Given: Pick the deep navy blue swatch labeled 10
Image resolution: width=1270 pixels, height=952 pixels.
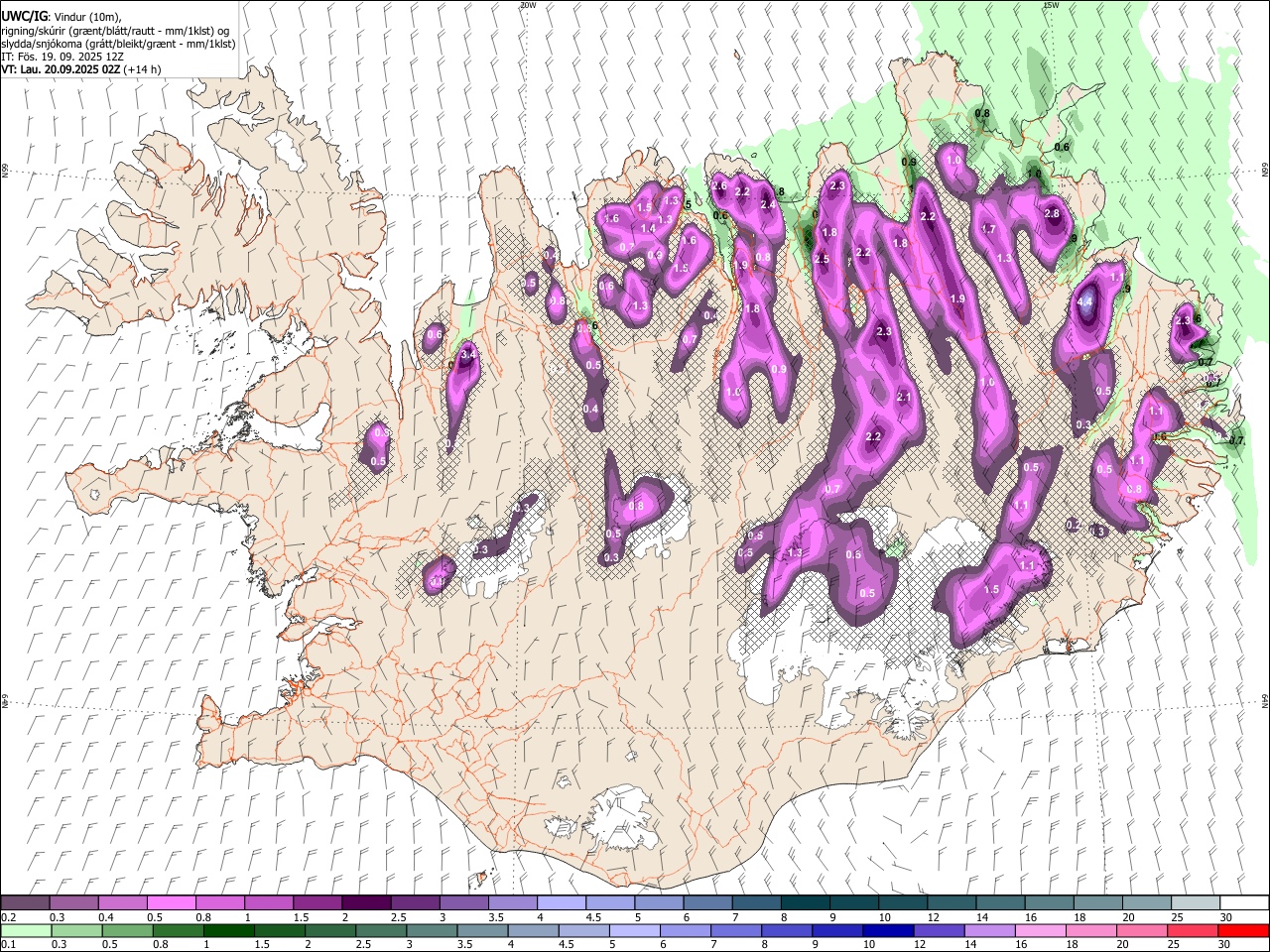Looking at the screenshot, I should [888, 931].
